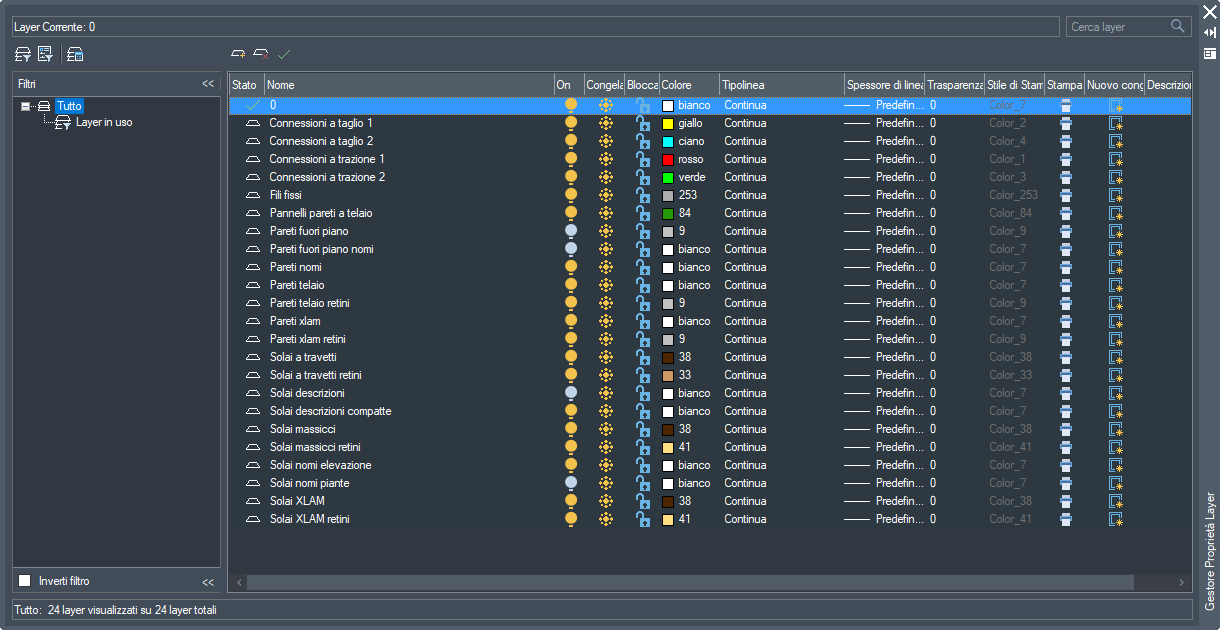
Task: Open linetype Continua for Solai massicci
Action: coord(745,429)
